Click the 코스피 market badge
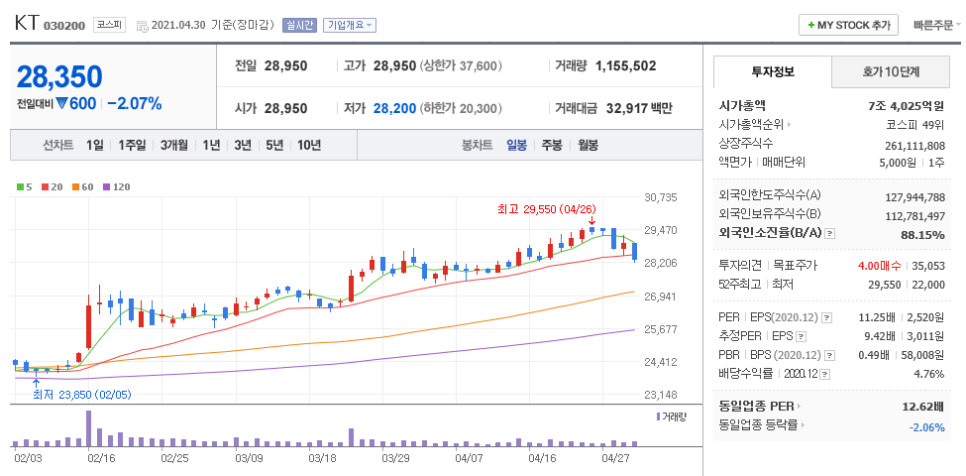 click(110, 25)
